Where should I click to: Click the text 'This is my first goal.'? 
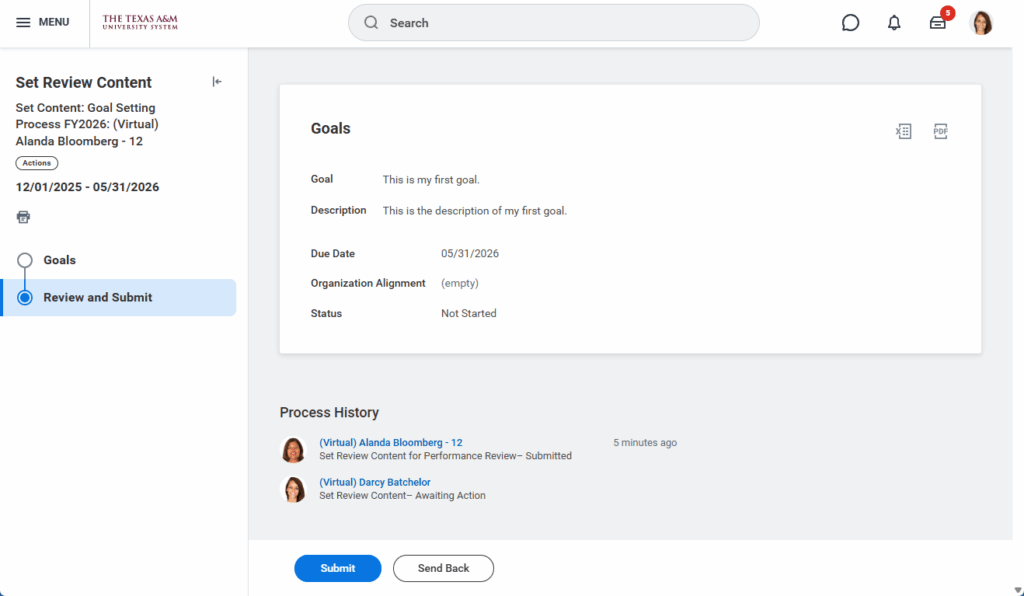tap(431, 180)
